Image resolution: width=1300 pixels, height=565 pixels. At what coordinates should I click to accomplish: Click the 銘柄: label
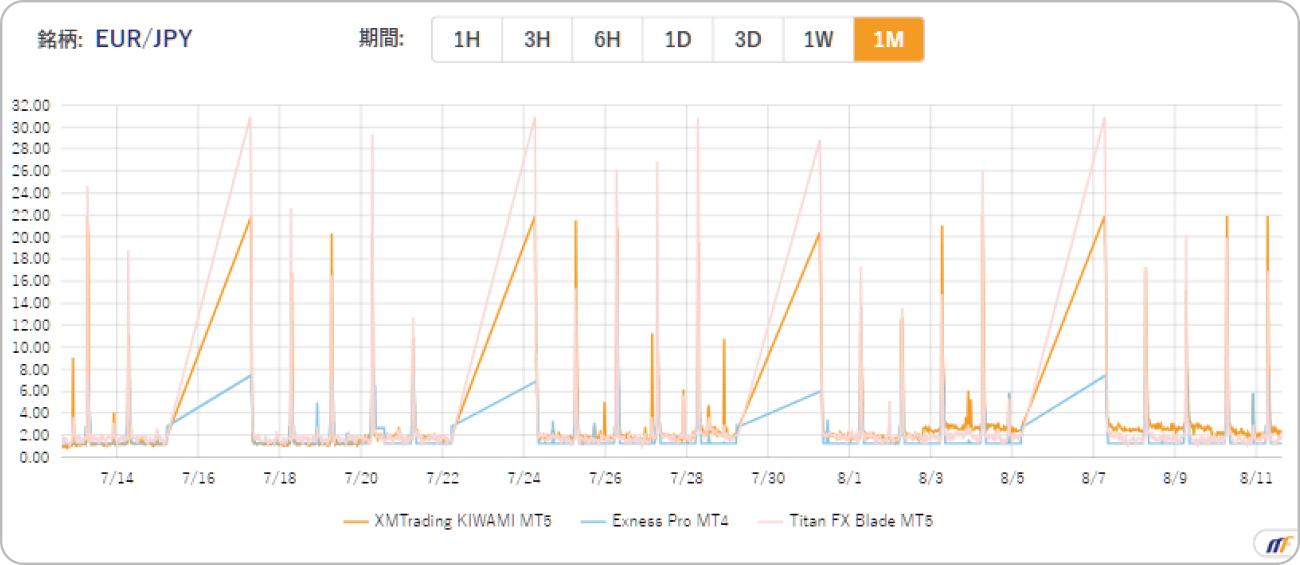(x=61, y=40)
